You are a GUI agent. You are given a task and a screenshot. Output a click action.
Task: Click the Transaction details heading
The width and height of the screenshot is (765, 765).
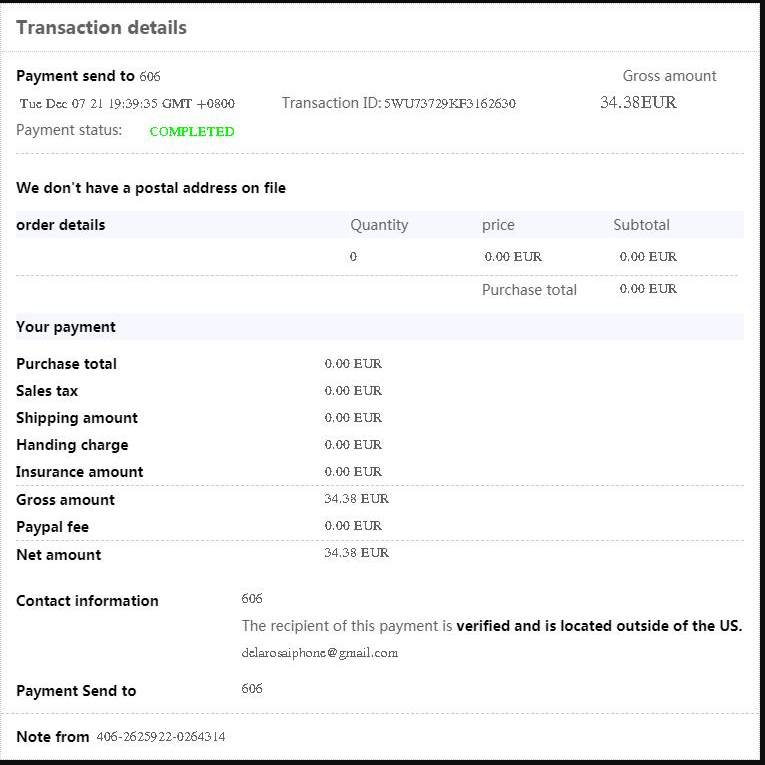coord(101,28)
